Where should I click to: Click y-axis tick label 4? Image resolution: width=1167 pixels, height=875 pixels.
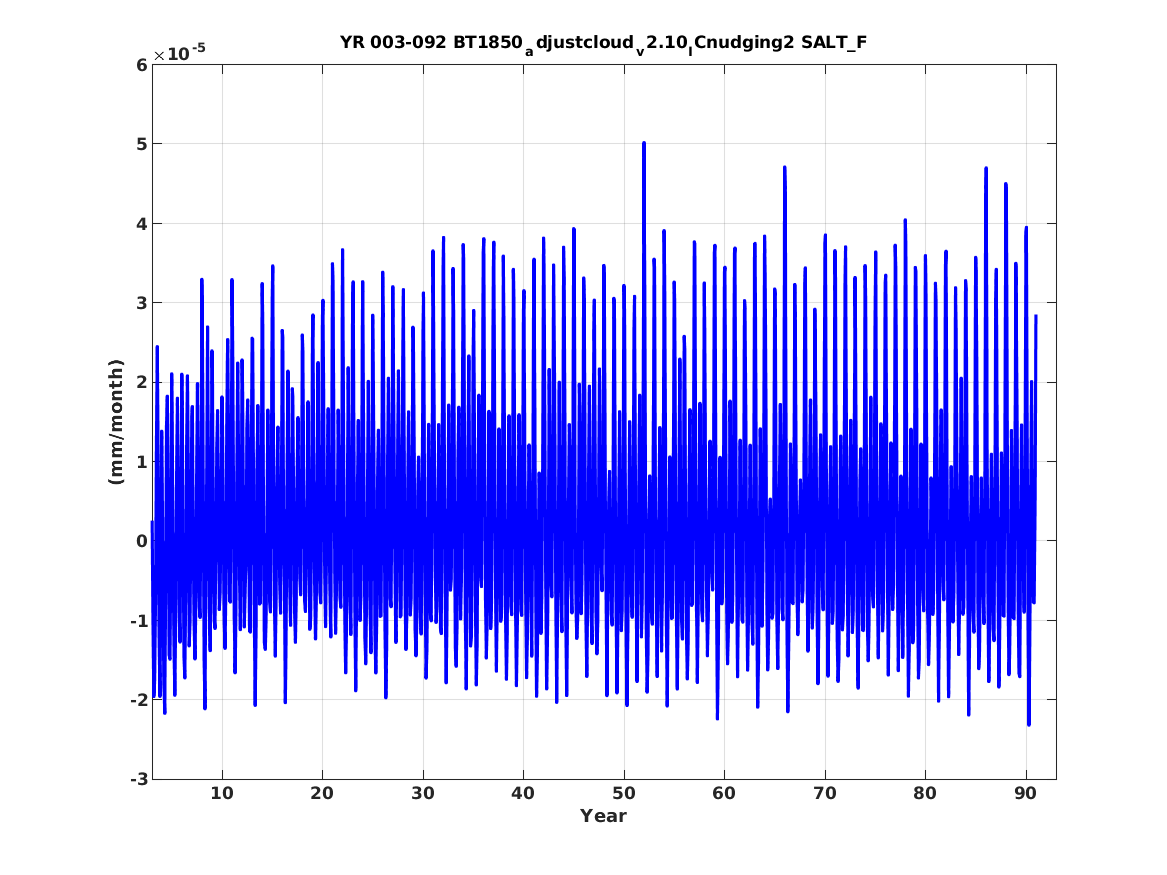pos(141,223)
